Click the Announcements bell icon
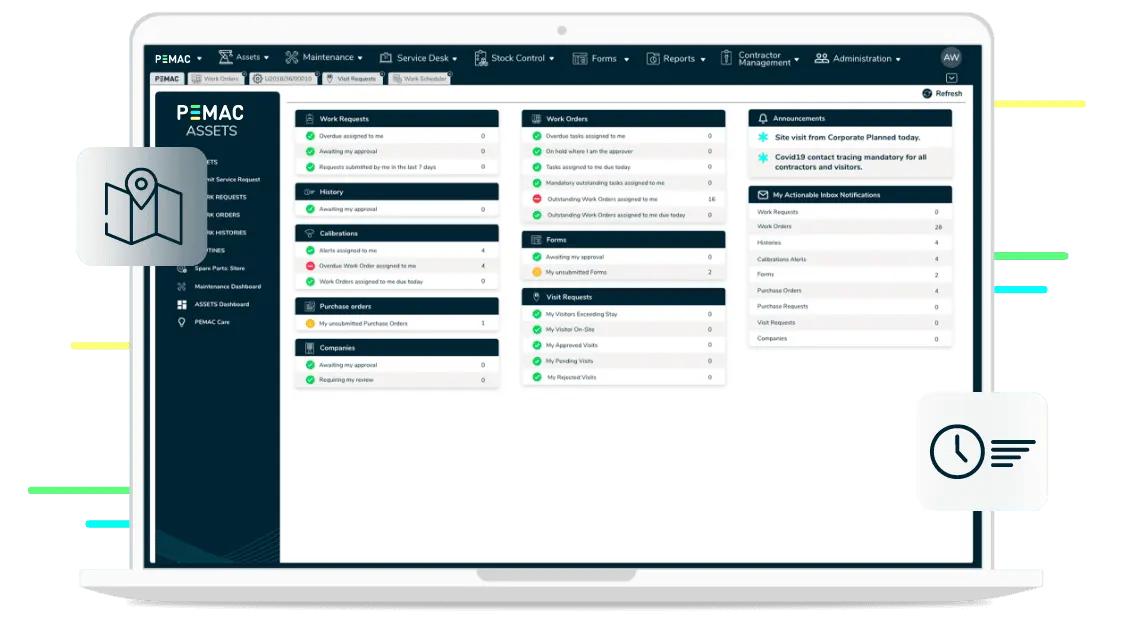 (x=762, y=119)
